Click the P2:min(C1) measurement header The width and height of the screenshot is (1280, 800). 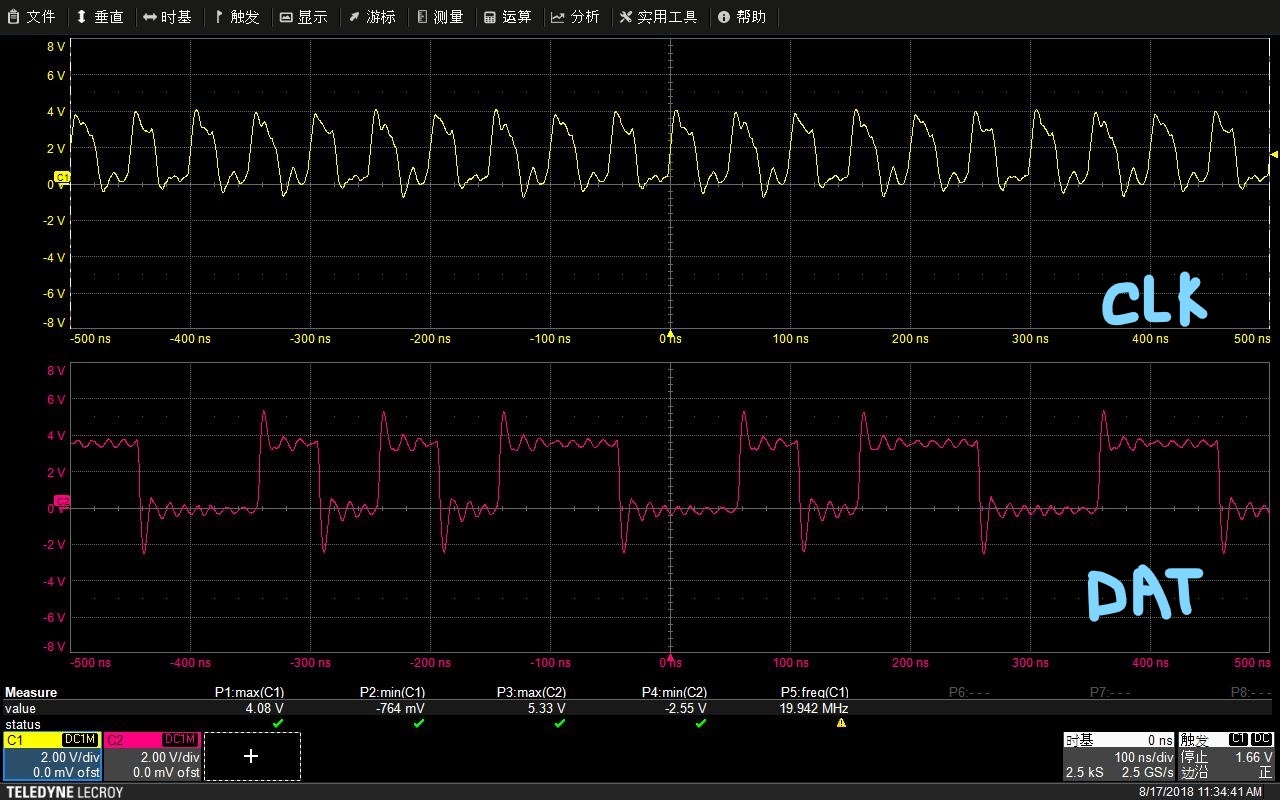(x=392, y=692)
